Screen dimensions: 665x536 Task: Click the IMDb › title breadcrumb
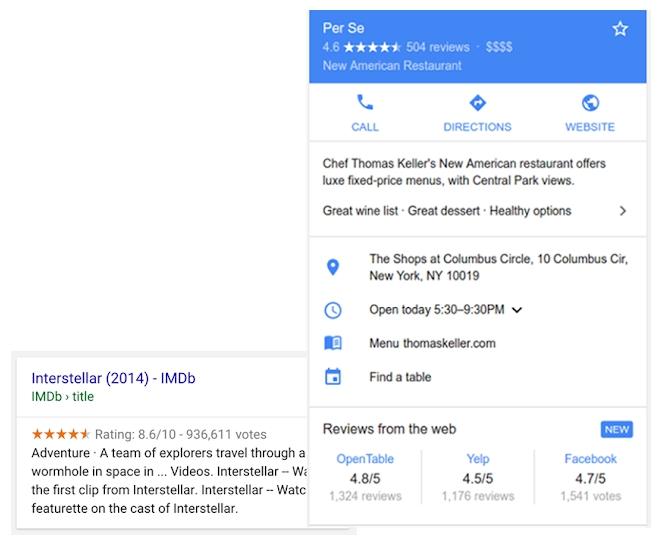[x=62, y=396]
